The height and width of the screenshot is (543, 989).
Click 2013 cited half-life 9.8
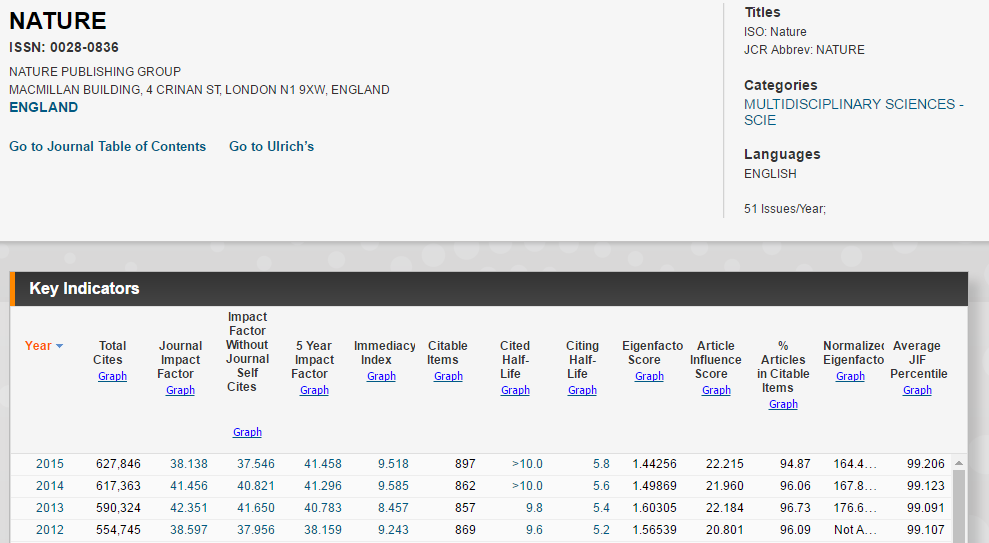534,508
